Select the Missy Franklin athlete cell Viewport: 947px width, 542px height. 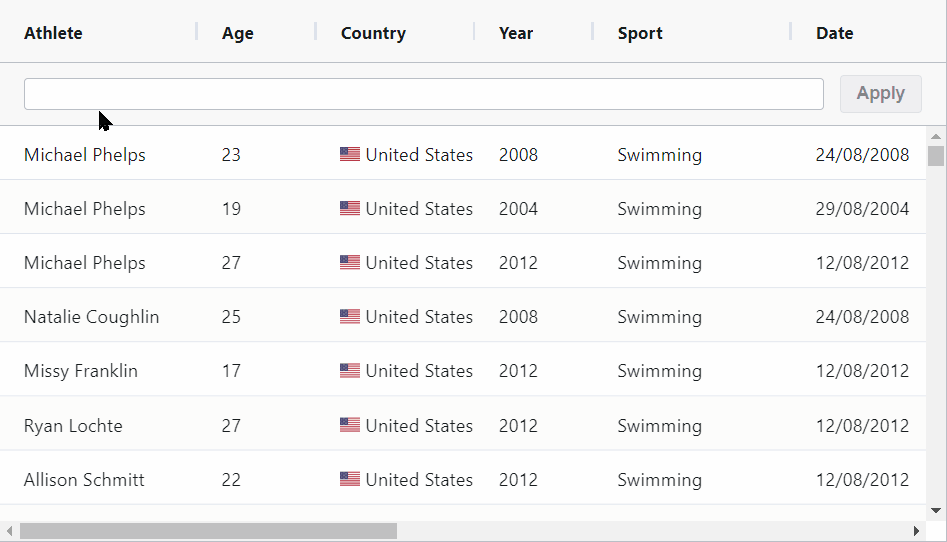point(81,371)
